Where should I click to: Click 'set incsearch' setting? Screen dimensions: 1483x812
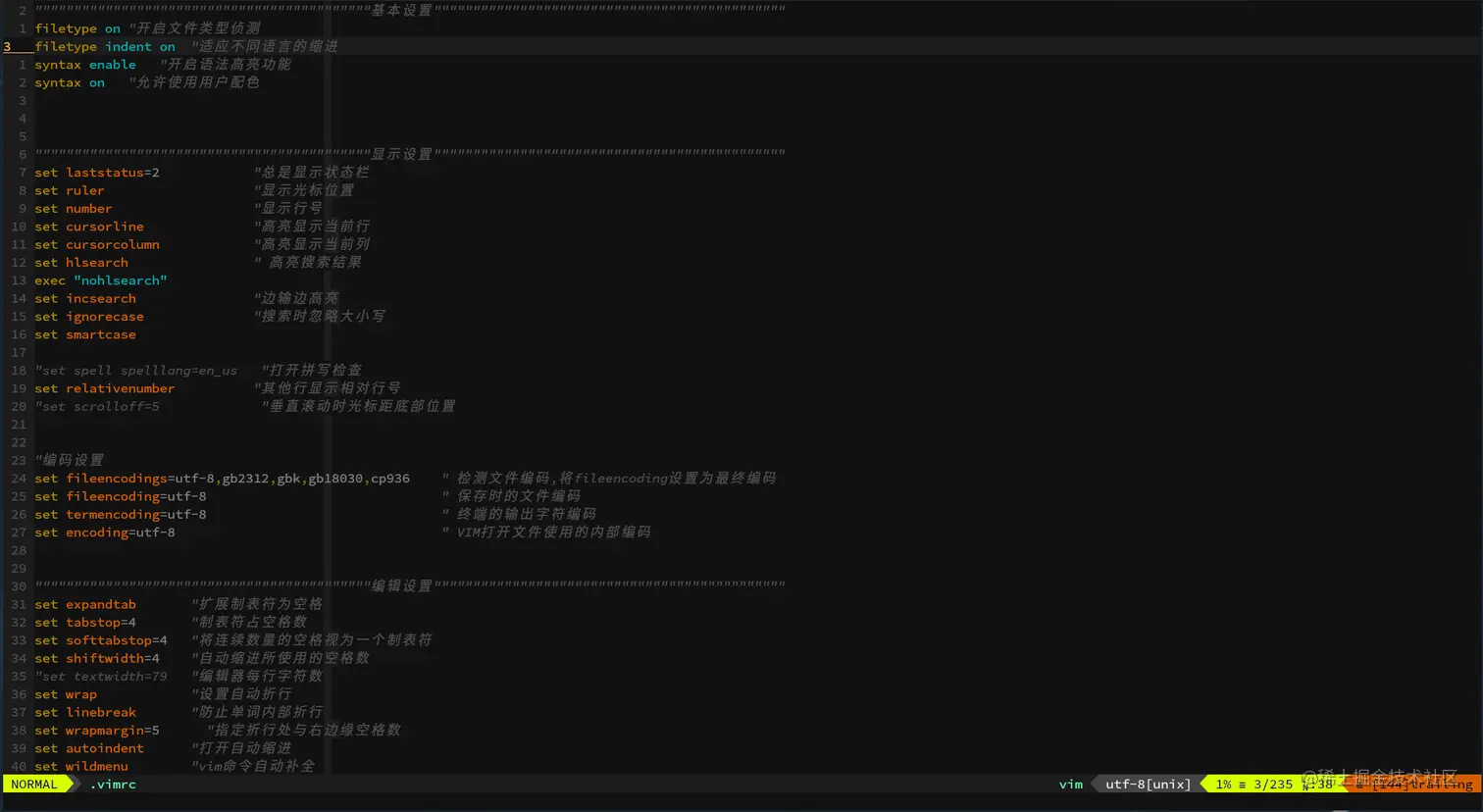click(x=85, y=298)
